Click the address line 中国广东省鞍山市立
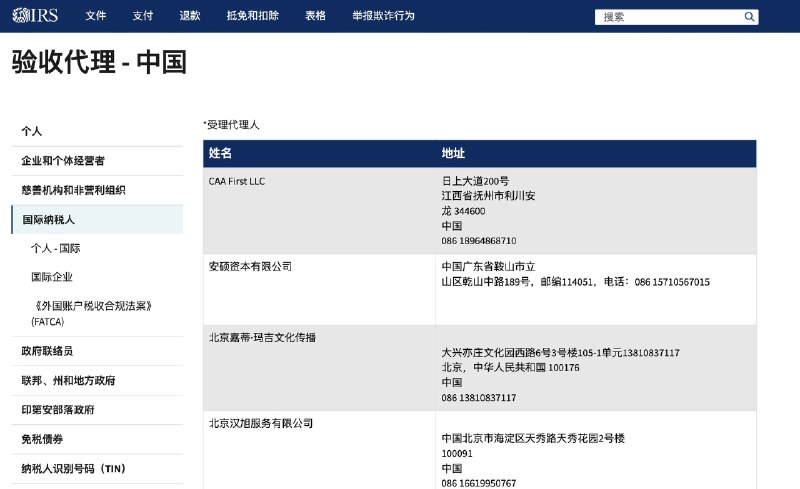This screenshot has height=489, width=800. click(488, 266)
